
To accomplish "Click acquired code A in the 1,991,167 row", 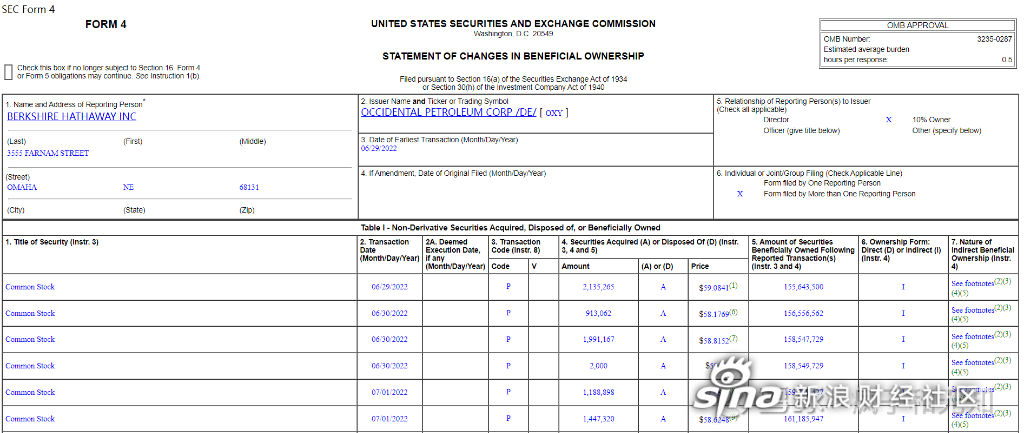I will pyautogui.click(x=664, y=340).
